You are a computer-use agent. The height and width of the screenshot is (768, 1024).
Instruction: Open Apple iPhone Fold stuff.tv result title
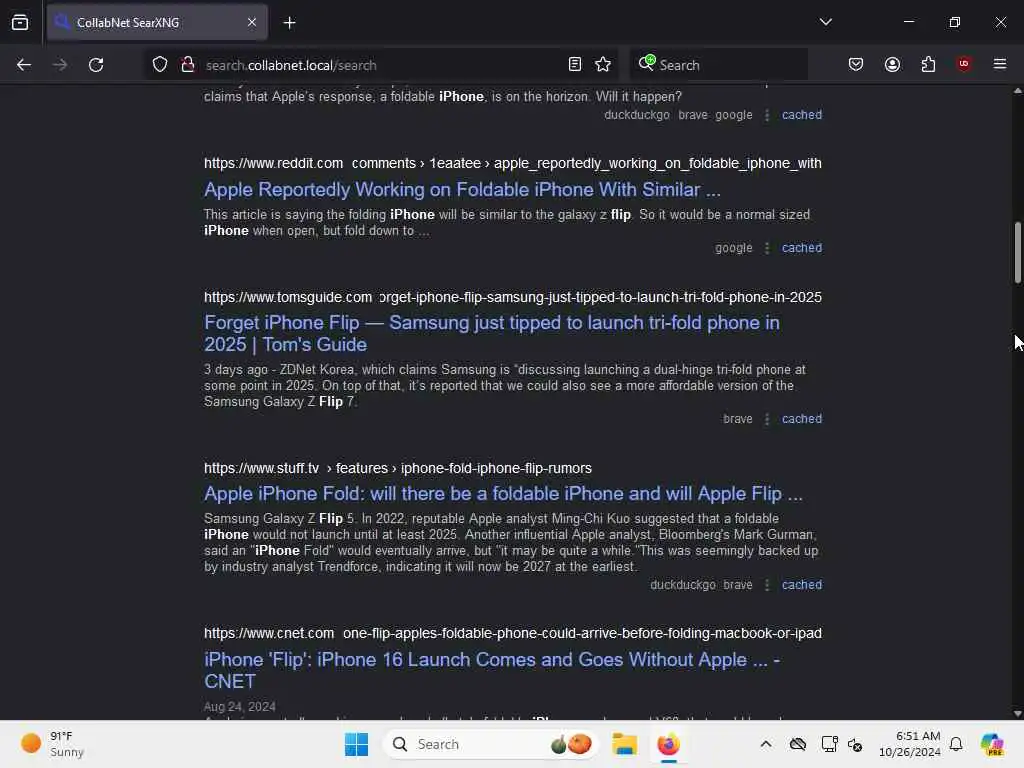tap(504, 494)
